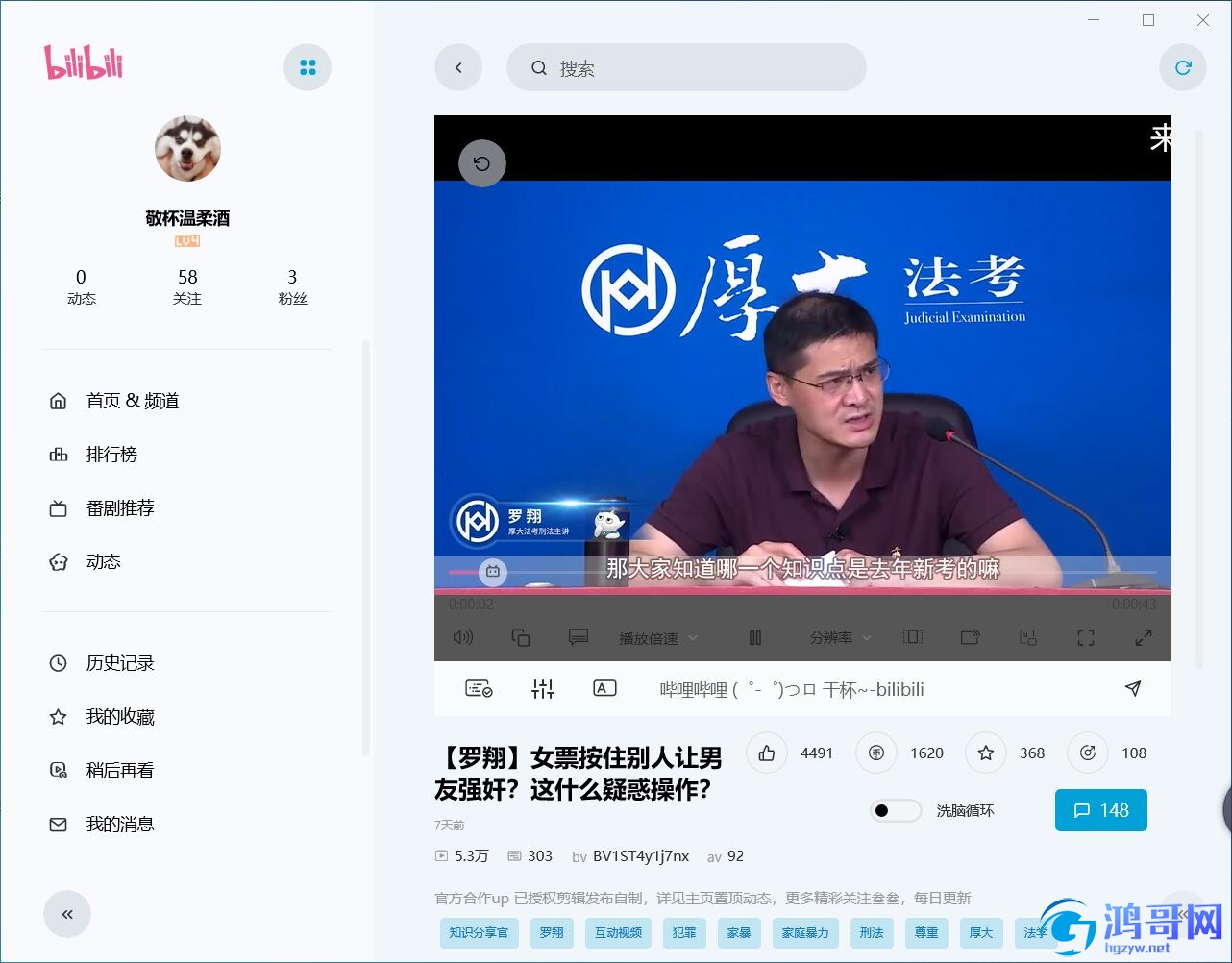Open the grid apps menu icon

click(308, 67)
